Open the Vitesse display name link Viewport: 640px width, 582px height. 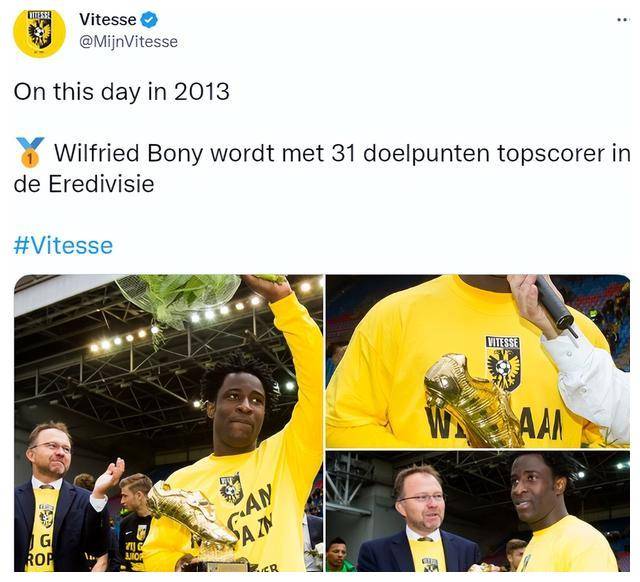pos(108,20)
